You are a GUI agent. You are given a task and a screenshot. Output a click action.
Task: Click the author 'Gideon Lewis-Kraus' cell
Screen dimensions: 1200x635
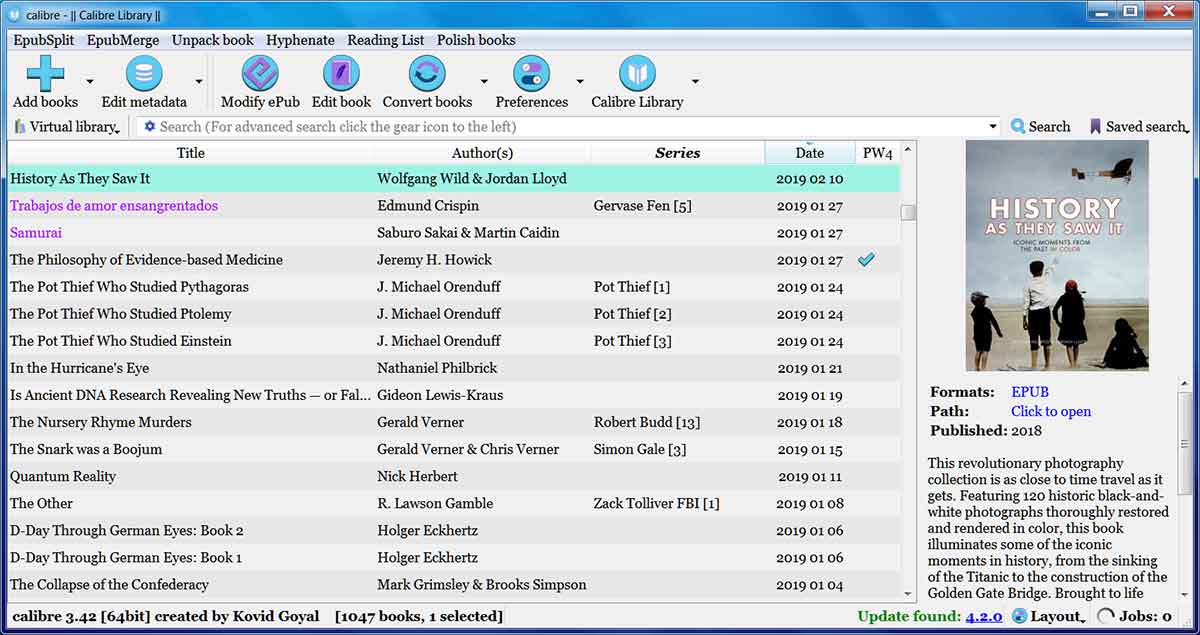click(482, 395)
